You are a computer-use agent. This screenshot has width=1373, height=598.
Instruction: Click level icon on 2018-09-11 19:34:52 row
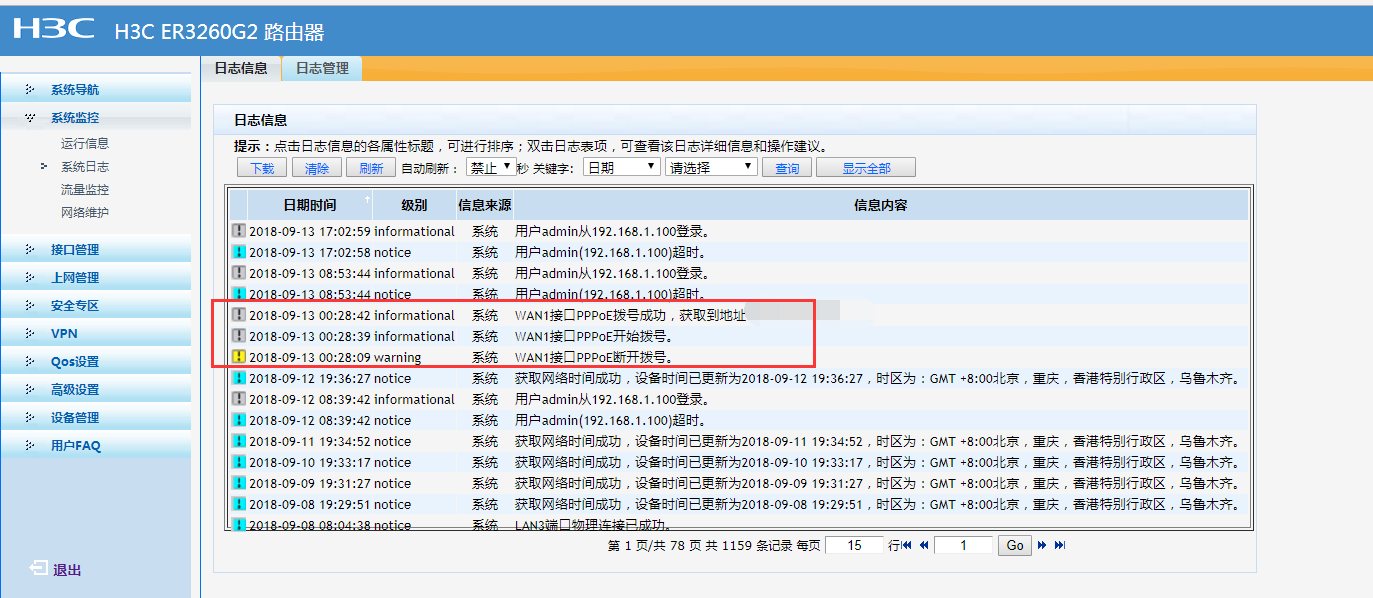point(239,441)
